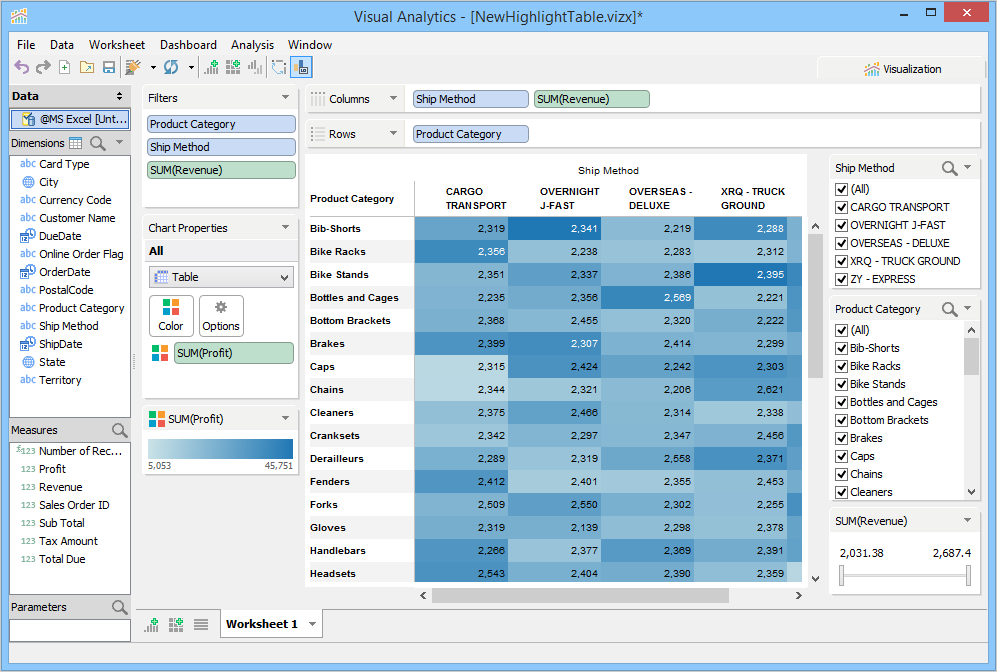Expand the Filters panel dropdown arrow
The image size is (997, 672).
(286, 98)
